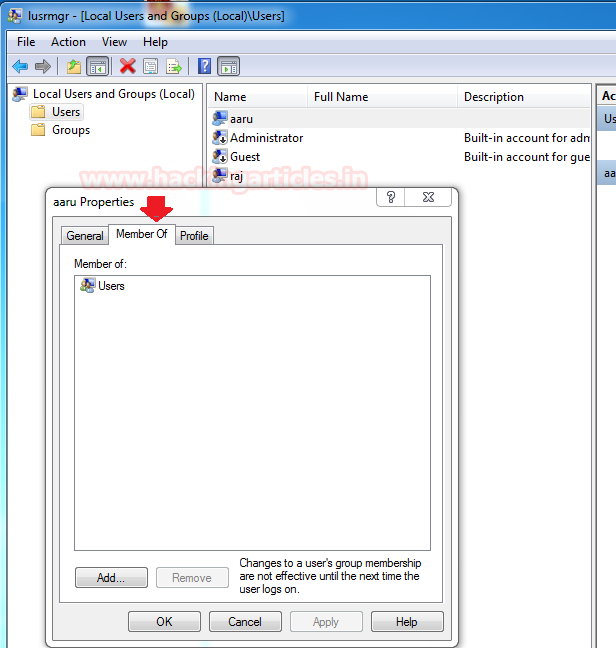Go up one level with folder icon

click(x=74, y=66)
